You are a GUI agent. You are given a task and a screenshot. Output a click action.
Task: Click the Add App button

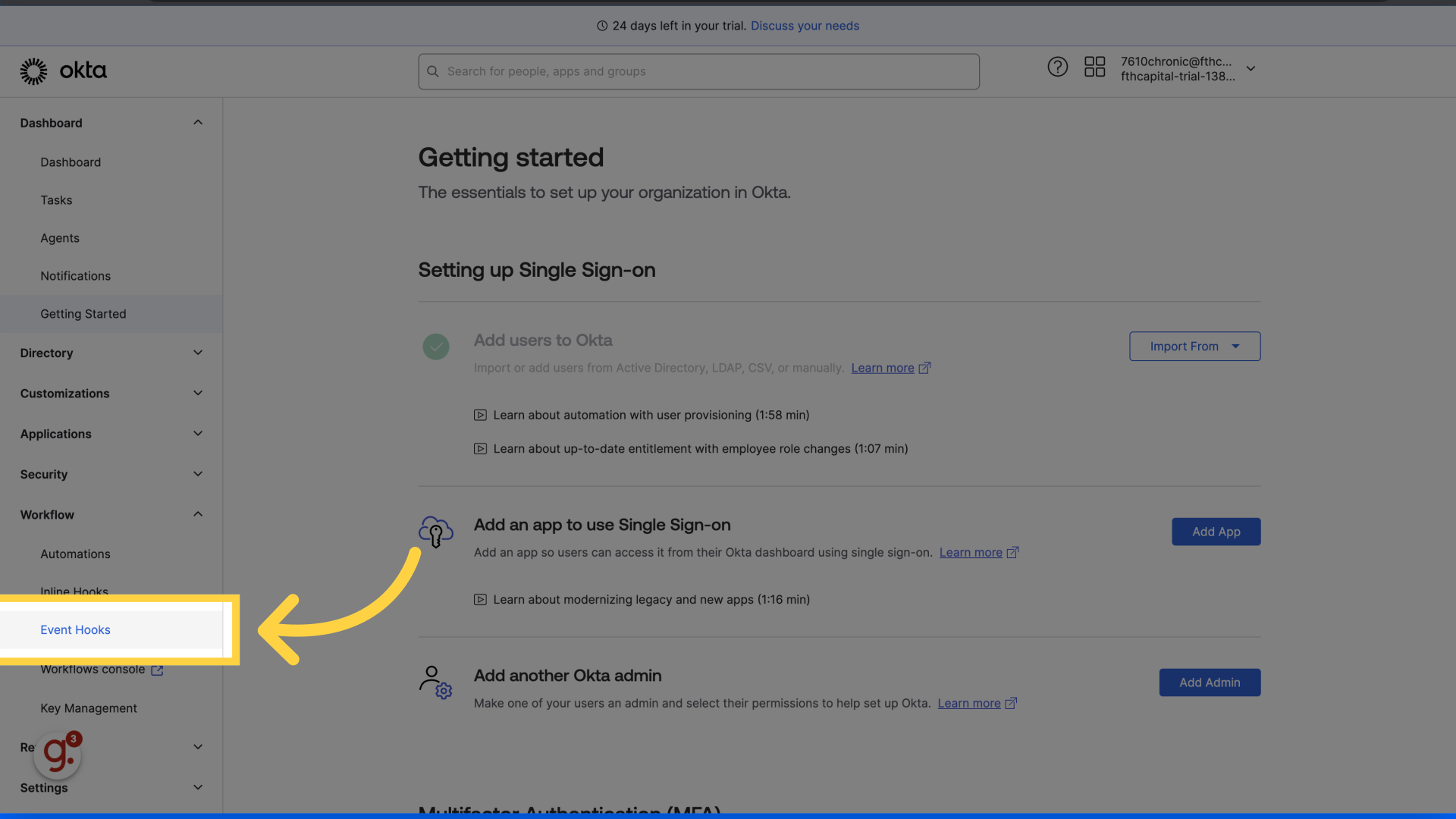point(1216,532)
